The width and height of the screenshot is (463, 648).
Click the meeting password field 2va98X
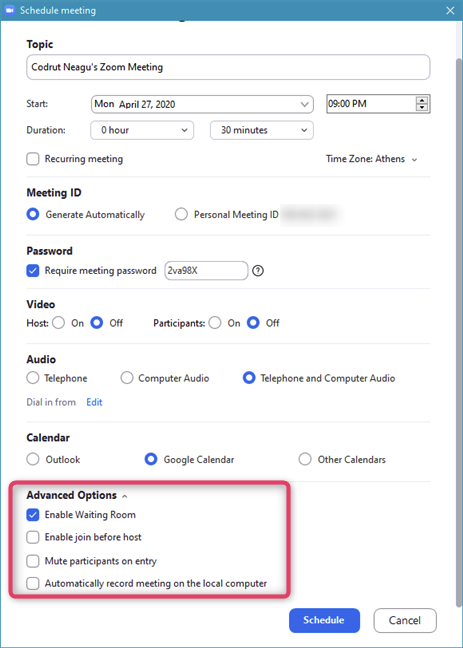pyautogui.click(x=206, y=271)
